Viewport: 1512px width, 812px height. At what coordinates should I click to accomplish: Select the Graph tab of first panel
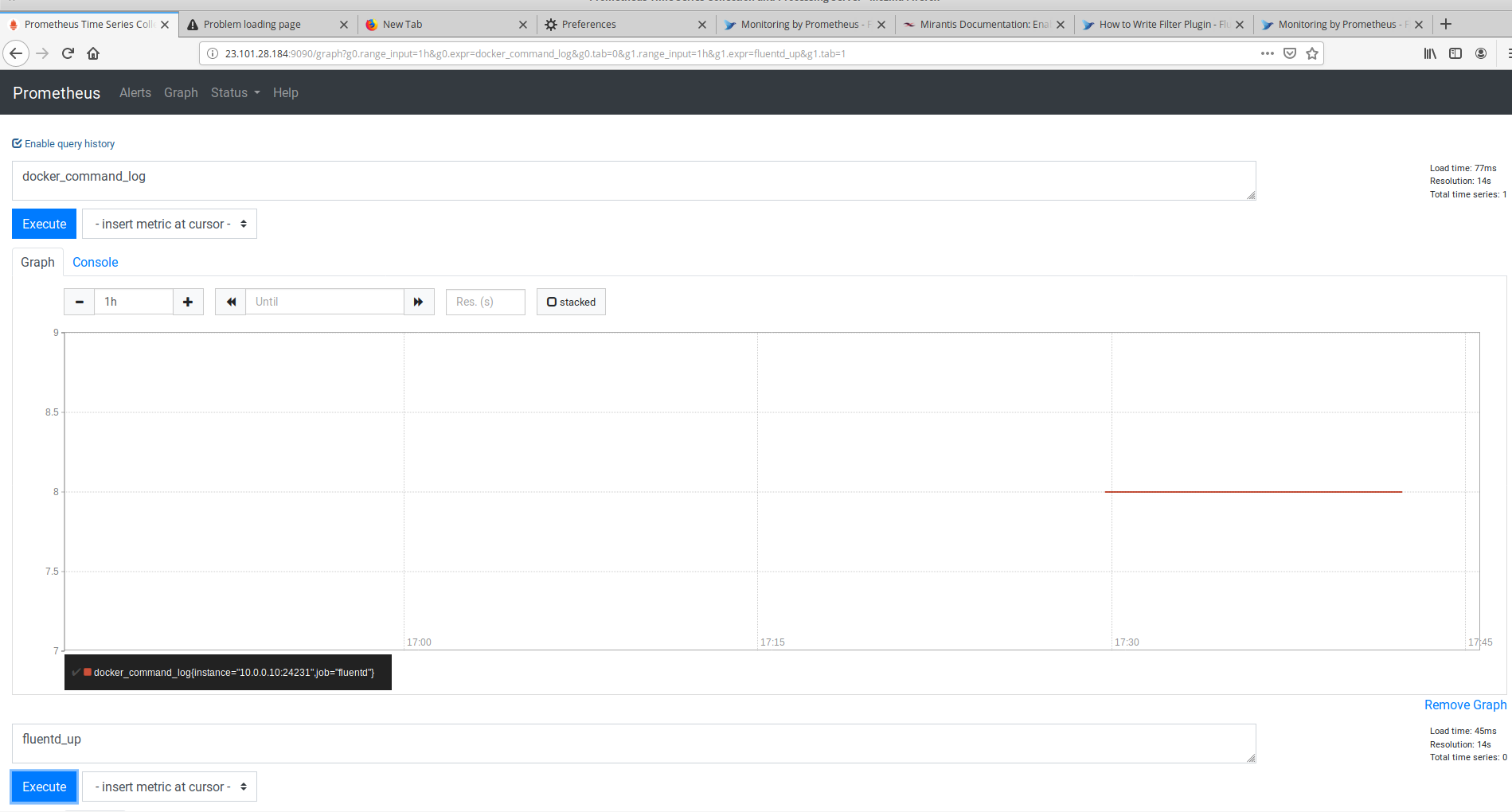pyautogui.click(x=37, y=262)
